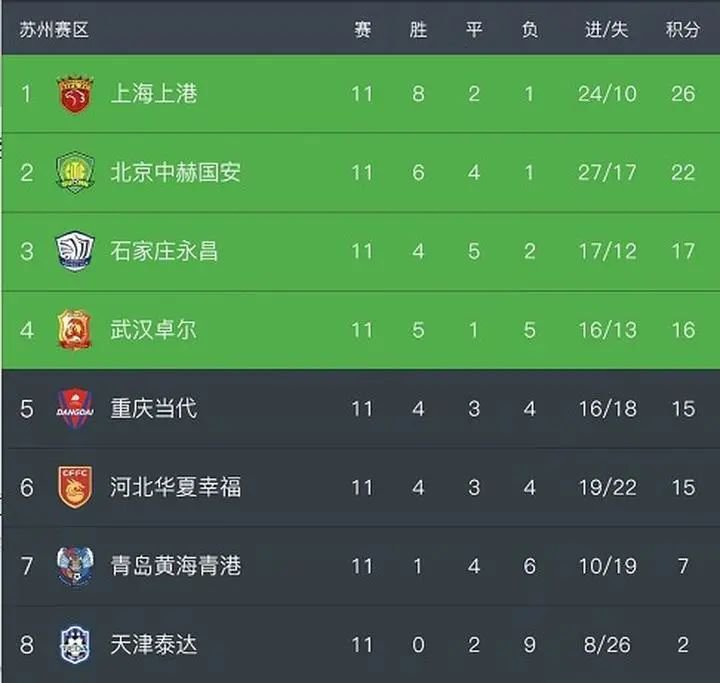Image resolution: width=720 pixels, height=683 pixels.
Task: Select the 武汉卓尔 team name
Action: (154, 330)
